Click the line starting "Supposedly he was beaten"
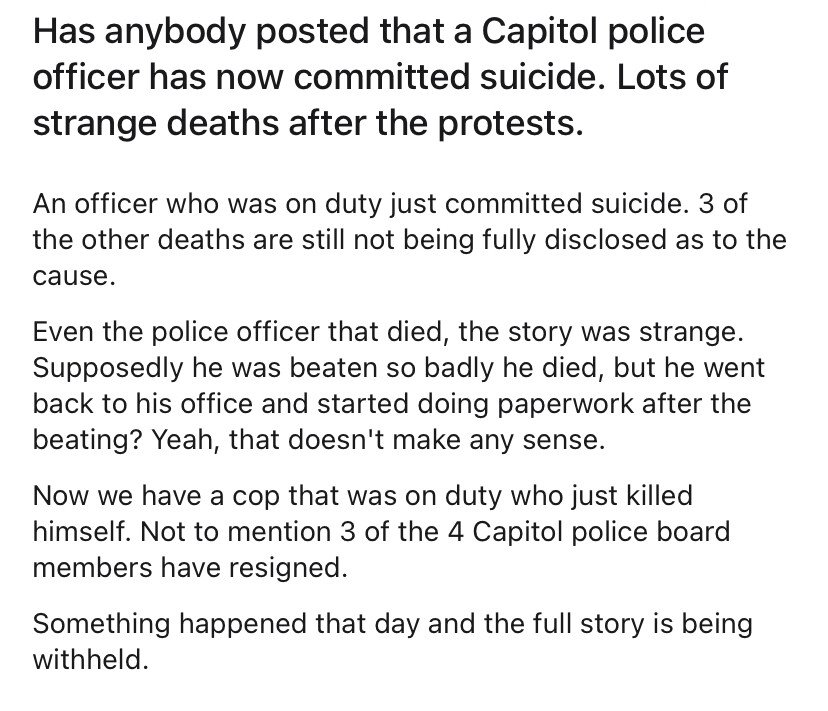This screenshot has height=711, width=828. [398, 368]
